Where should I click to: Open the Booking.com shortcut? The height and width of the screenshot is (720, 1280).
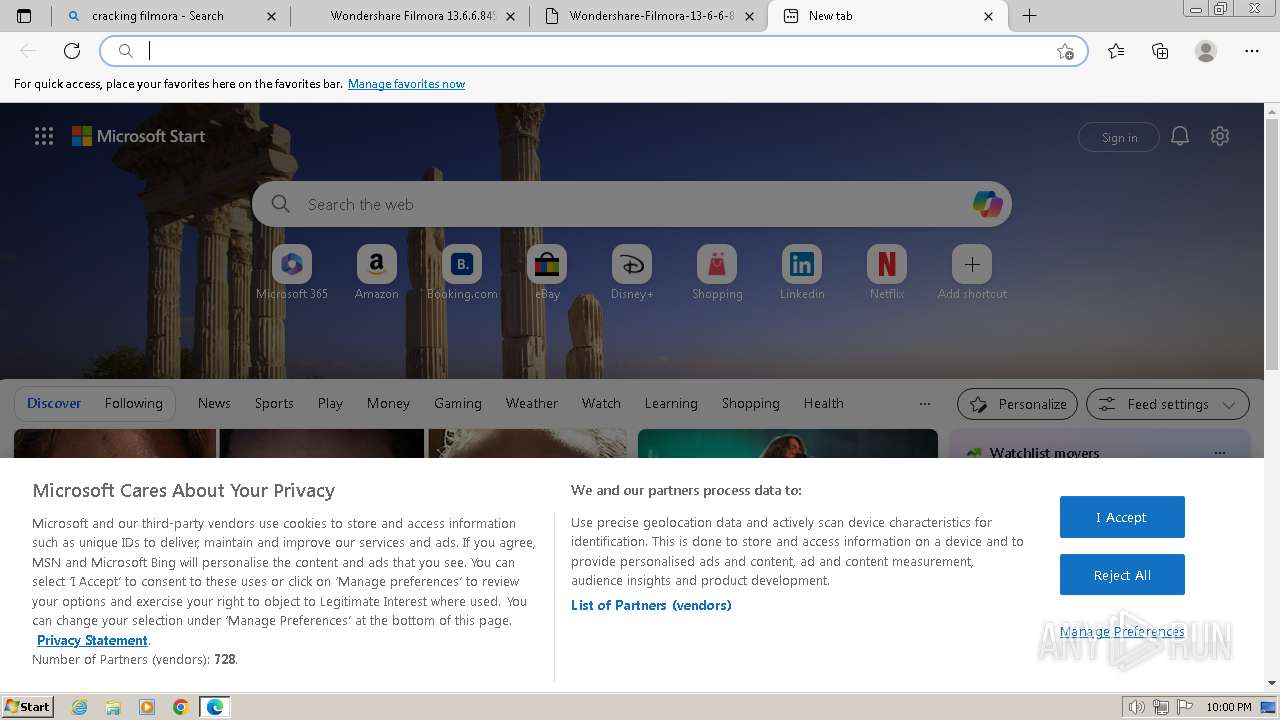(462, 272)
